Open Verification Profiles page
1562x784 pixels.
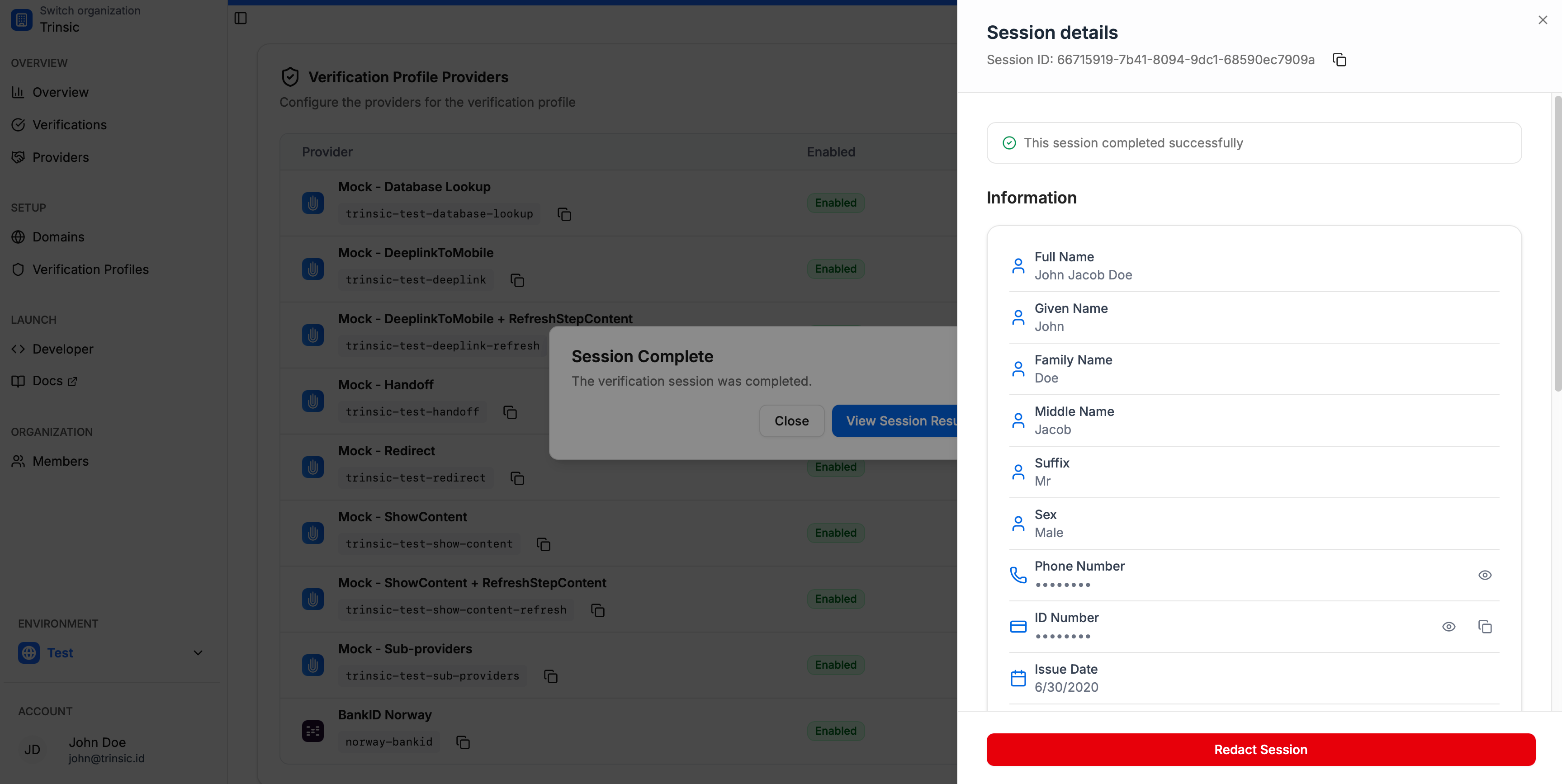click(x=90, y=269)
